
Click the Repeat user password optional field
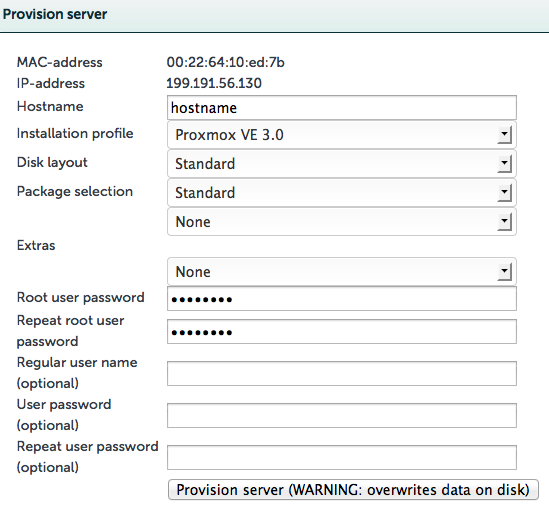point(342,457)
